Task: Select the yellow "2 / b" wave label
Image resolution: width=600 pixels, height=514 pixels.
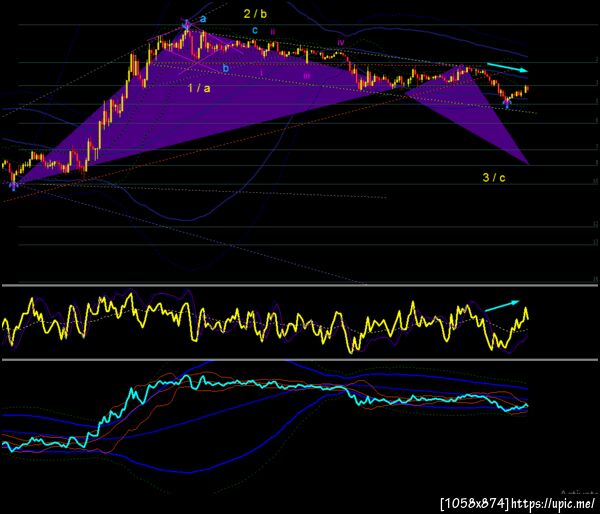Action: point(255,14)
